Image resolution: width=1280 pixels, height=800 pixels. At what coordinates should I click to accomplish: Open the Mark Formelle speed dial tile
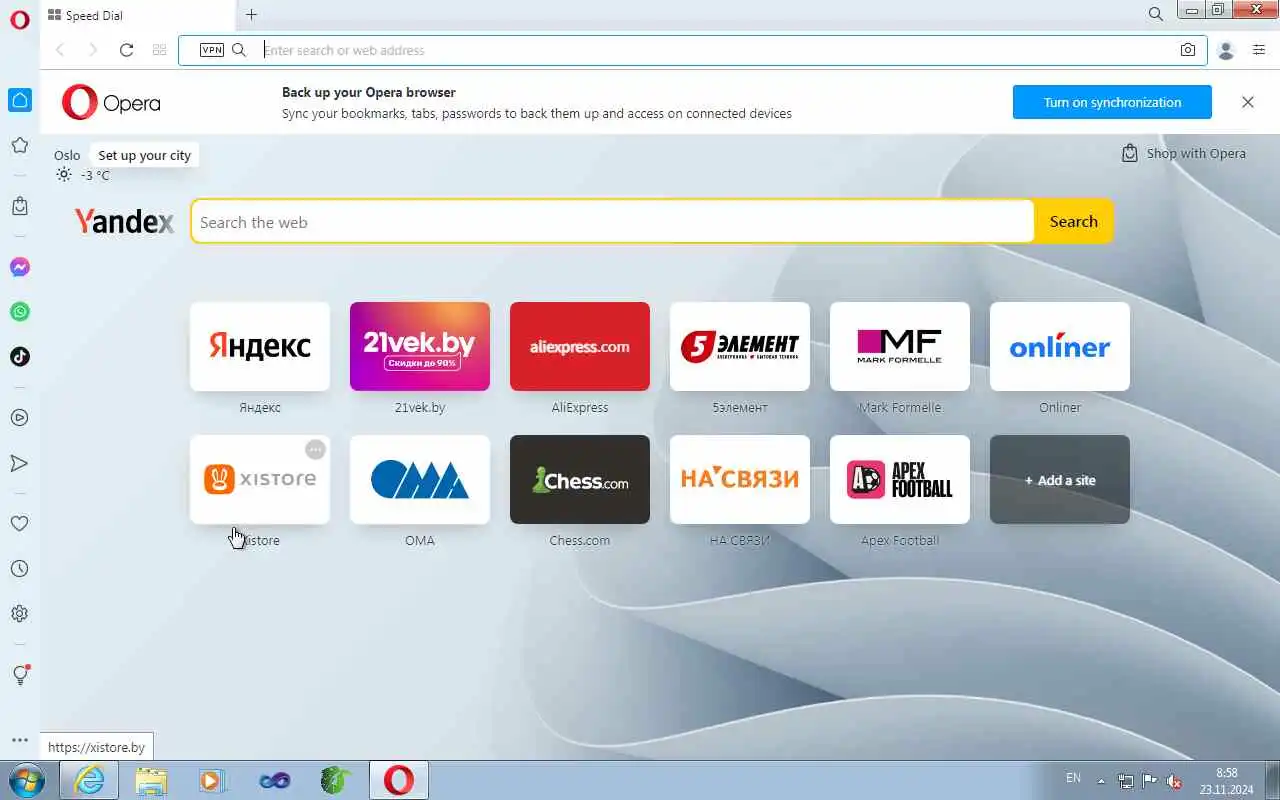click(x=900, y=346)
